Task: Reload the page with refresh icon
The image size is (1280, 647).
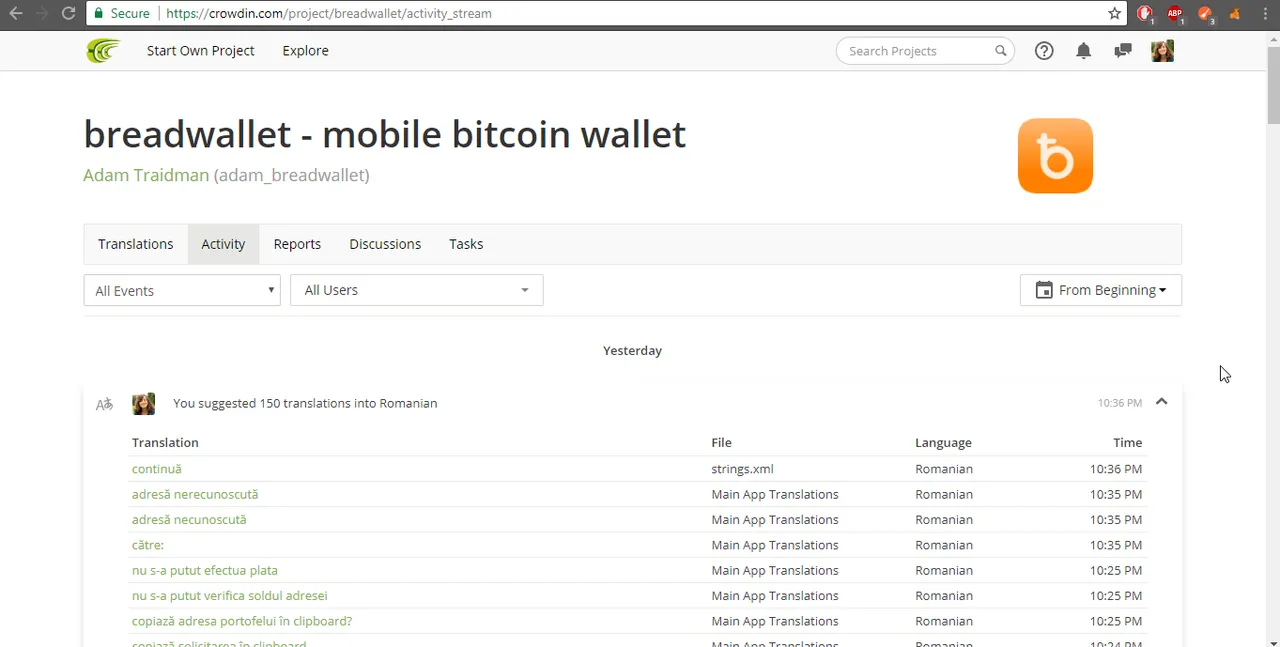Action: (x=68, y=13)
